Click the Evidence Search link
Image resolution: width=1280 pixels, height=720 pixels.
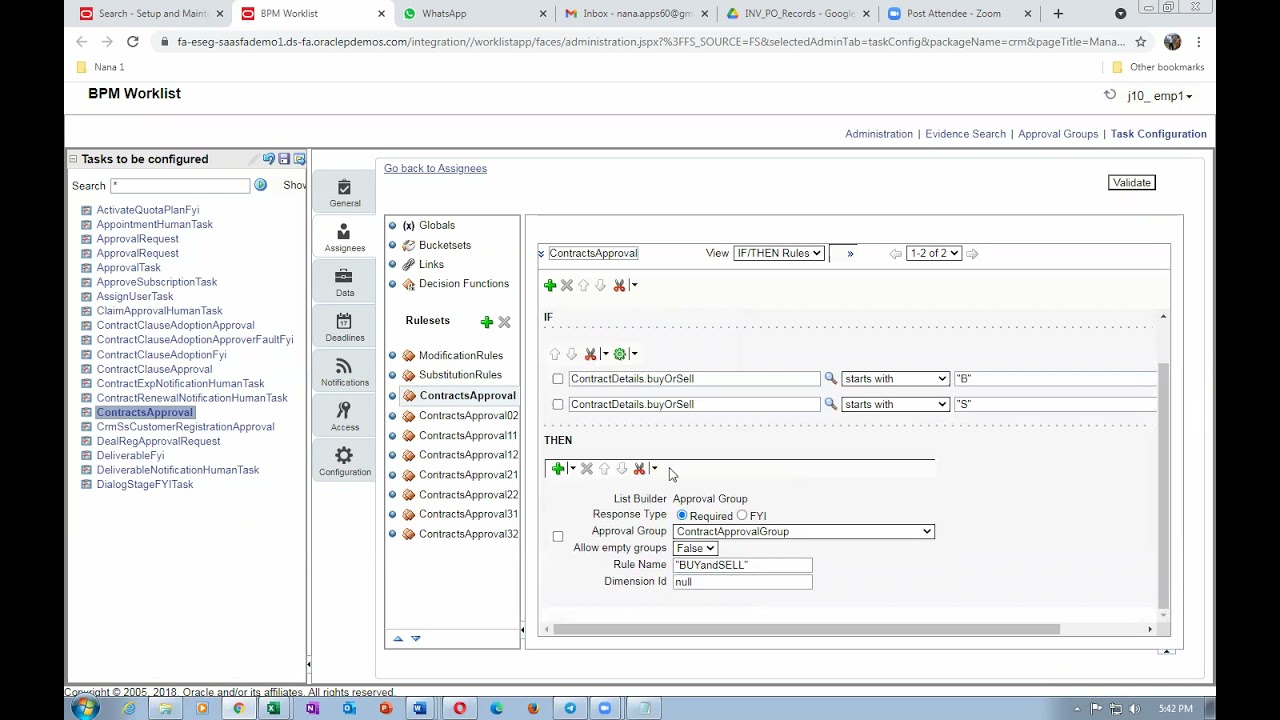(x=965, y=134)
